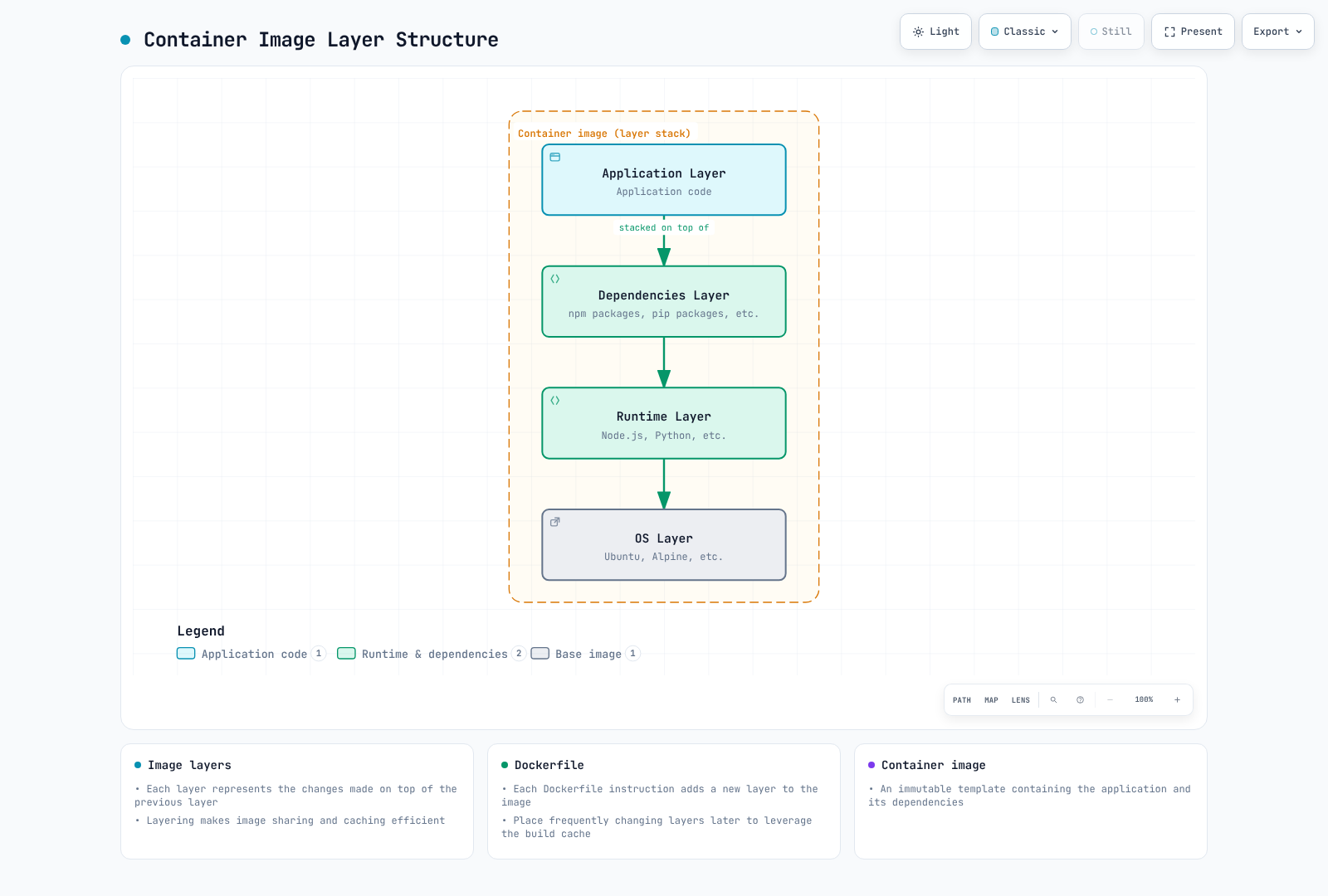
Task: Open the Export dropdown menu
Action: (x=1278, y=32)
